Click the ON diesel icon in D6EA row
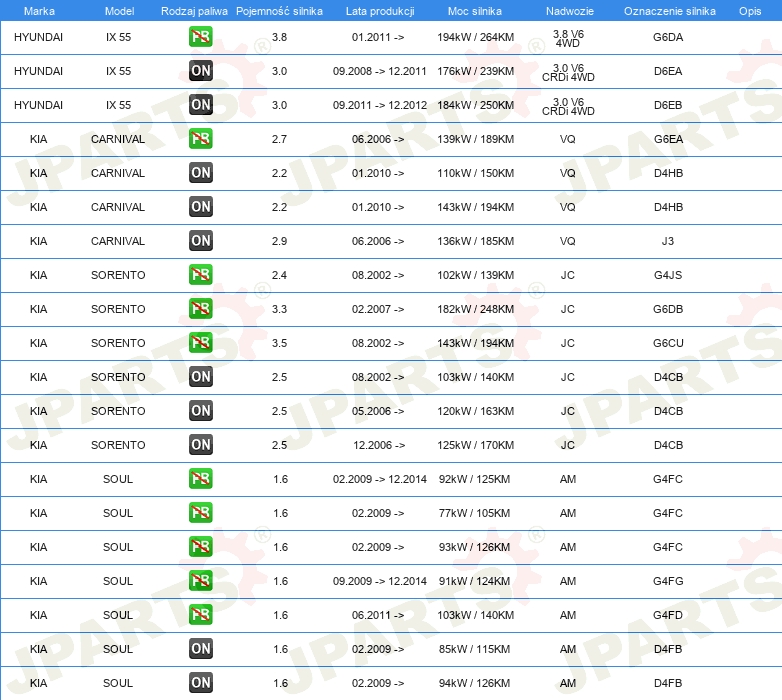Image resolution: width=782 pixels, height=700 pixels. point(200,71)
